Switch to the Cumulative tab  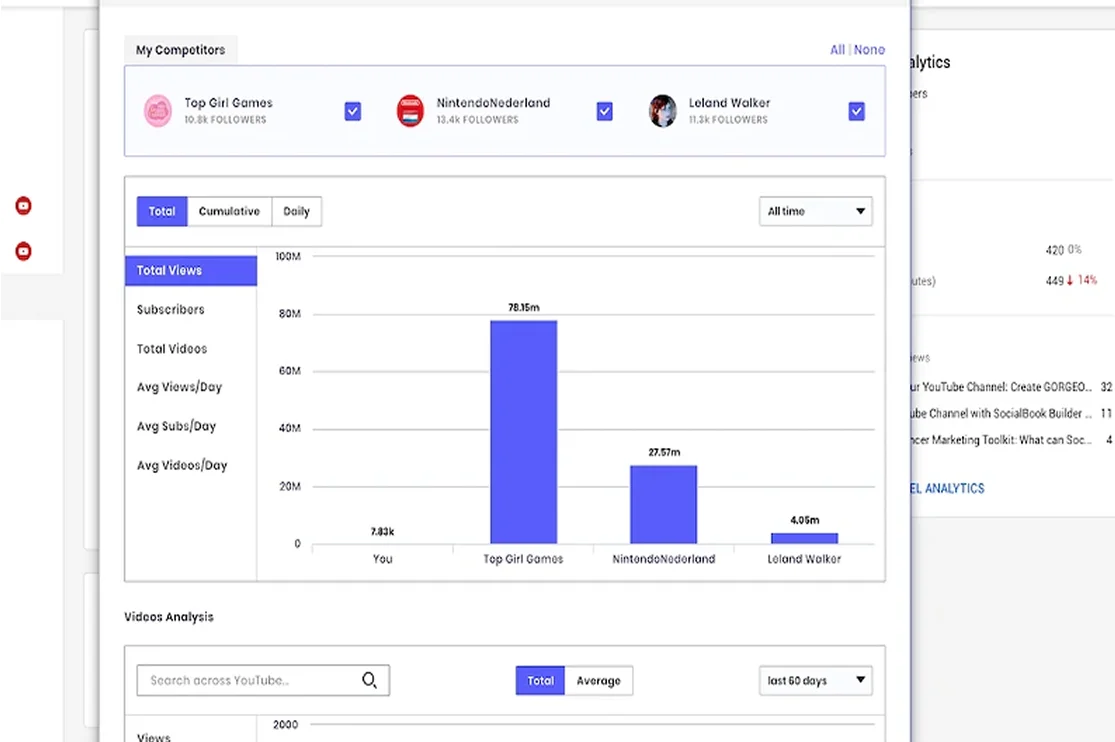(229, 211)
